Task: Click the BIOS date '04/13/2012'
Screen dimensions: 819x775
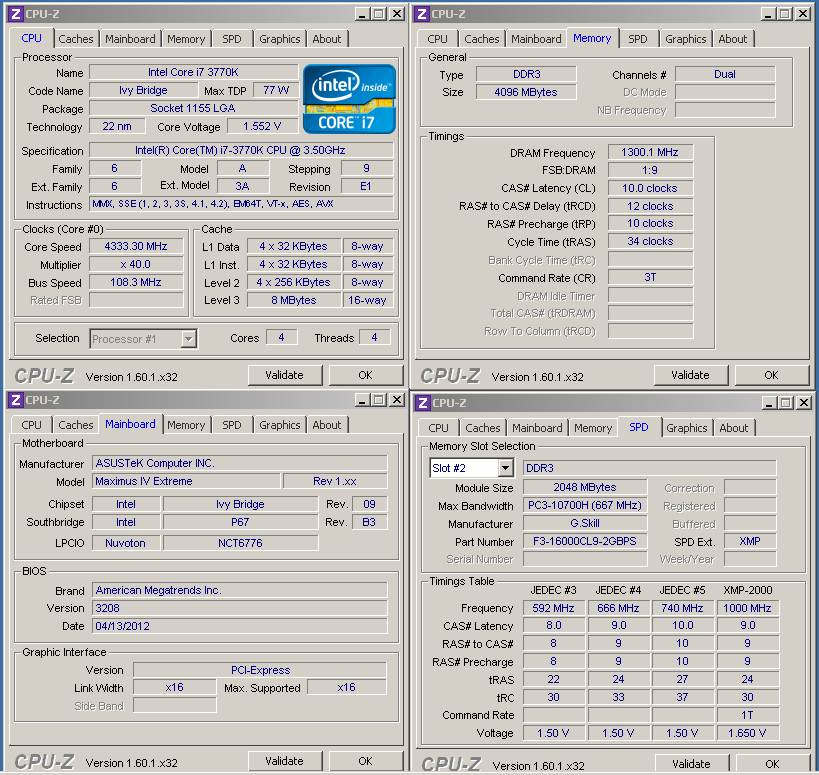Action: tap(240, 626)
